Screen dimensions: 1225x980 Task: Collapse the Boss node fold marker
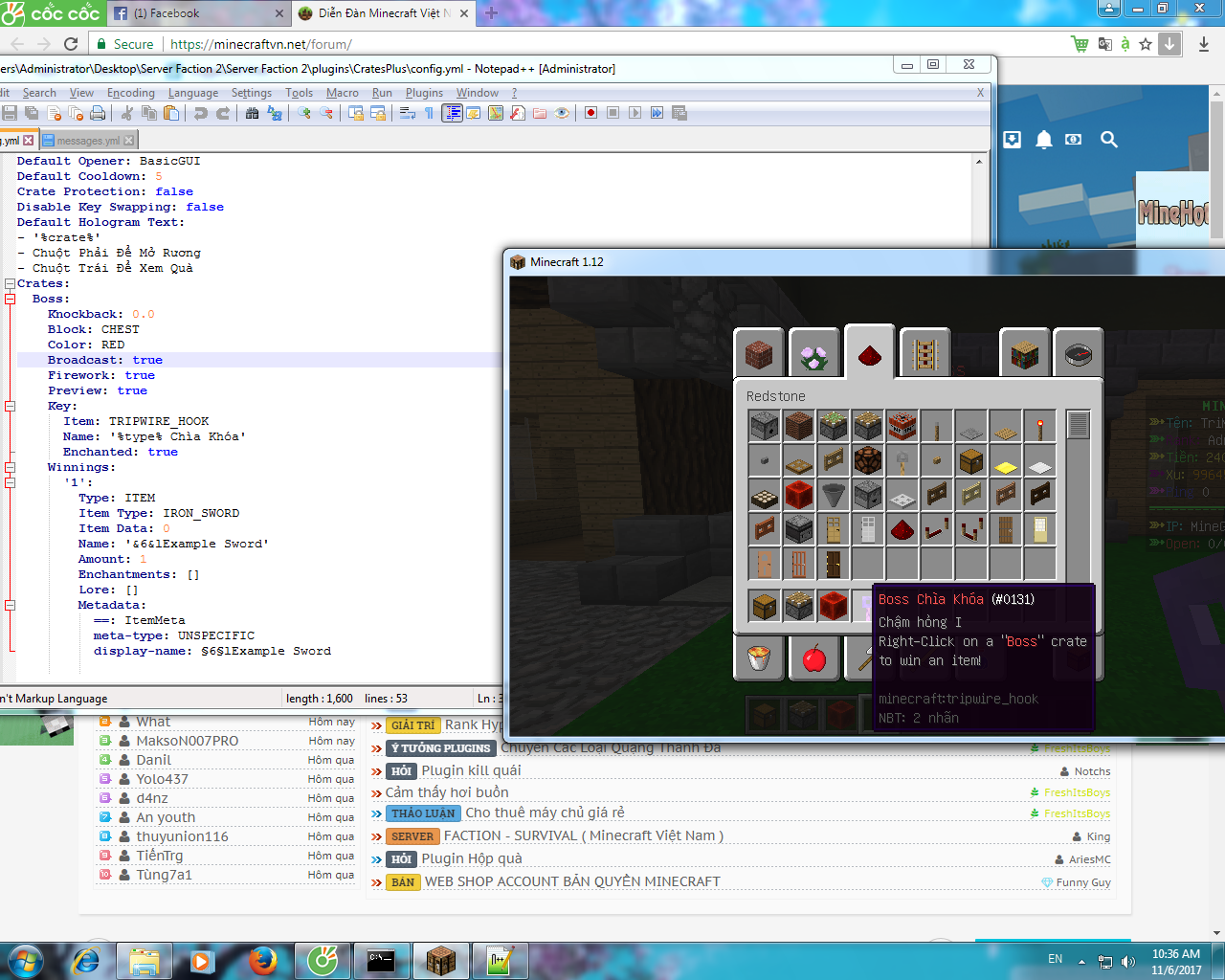(10, 299)
